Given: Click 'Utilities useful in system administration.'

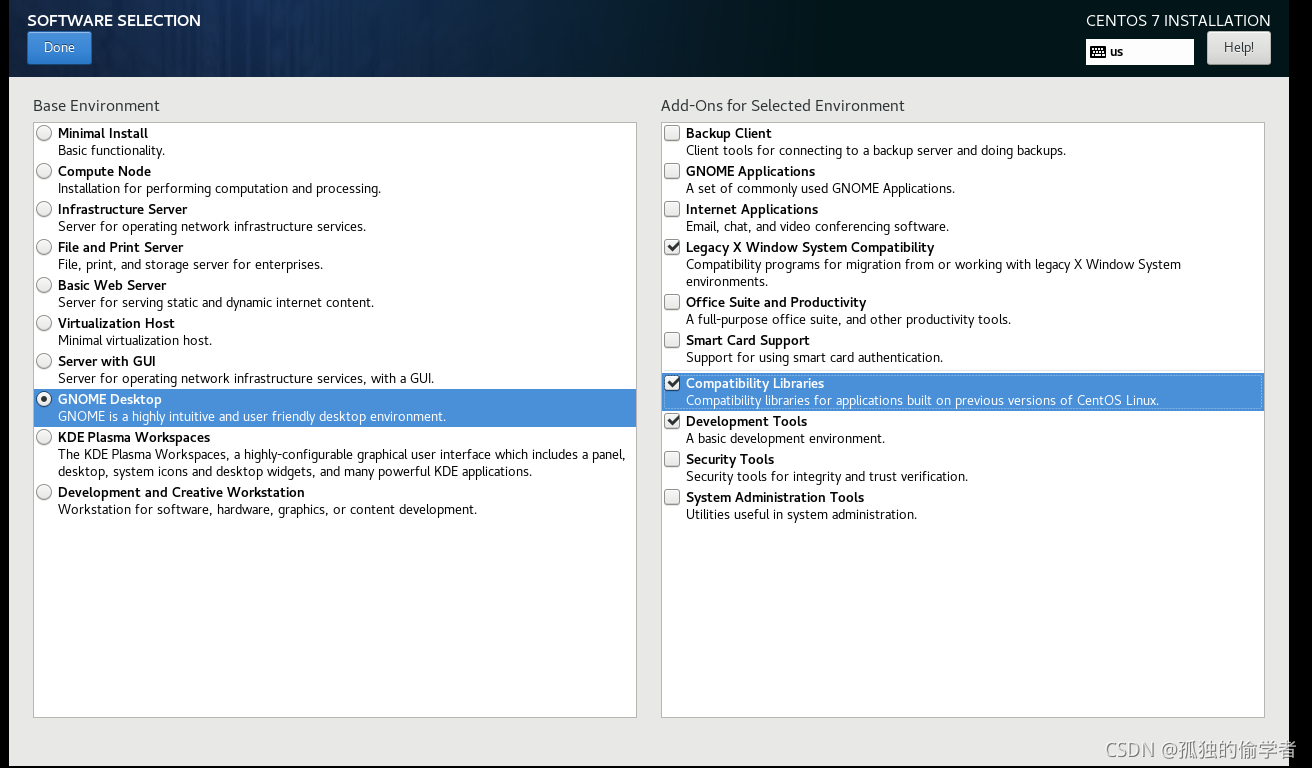Looking at the screenshot, I should click(x=801, y=515).
